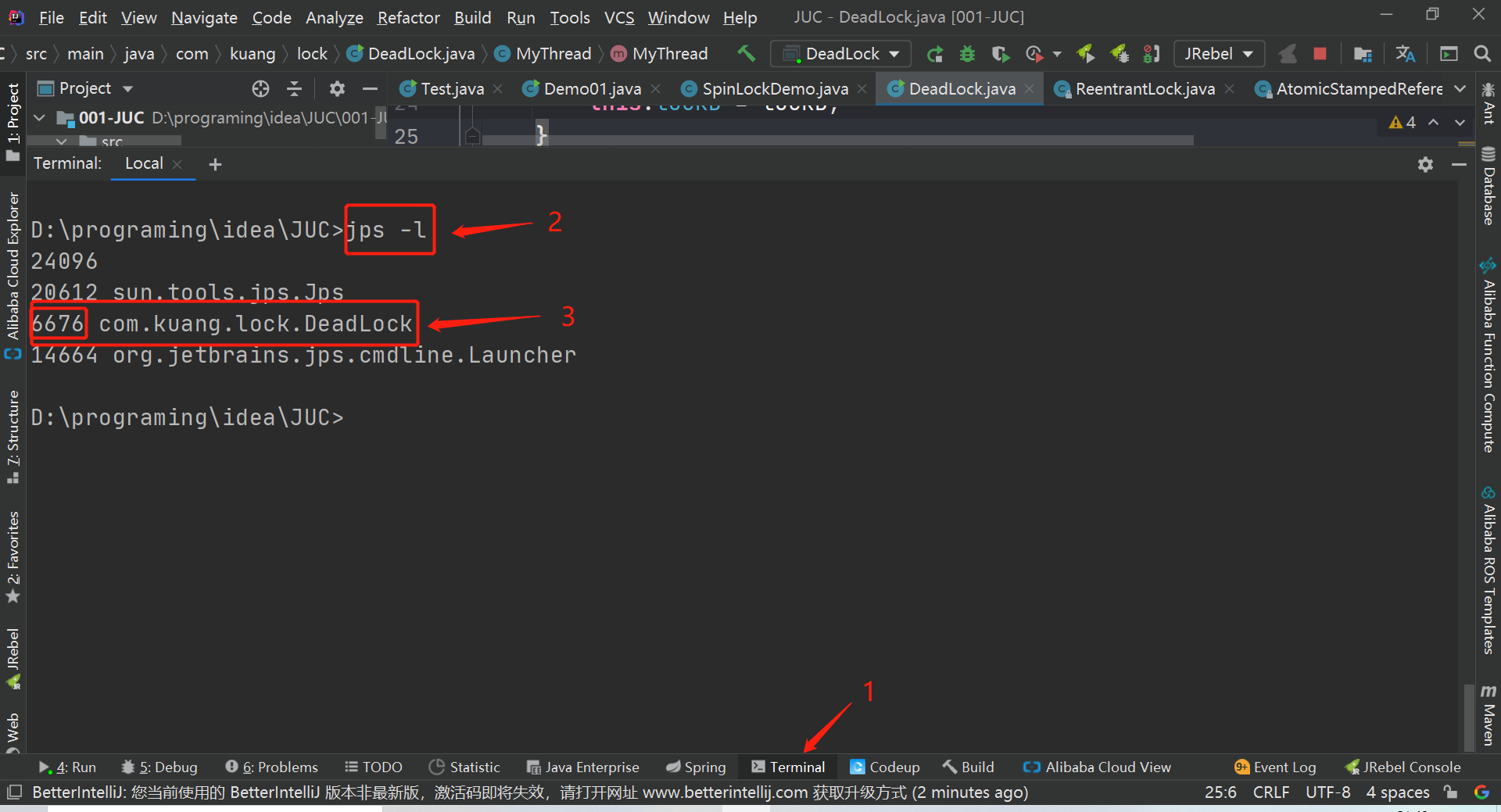Collapse the 001-JUC project tree node
Screen dimensions: 1501x812
(39, 118)
